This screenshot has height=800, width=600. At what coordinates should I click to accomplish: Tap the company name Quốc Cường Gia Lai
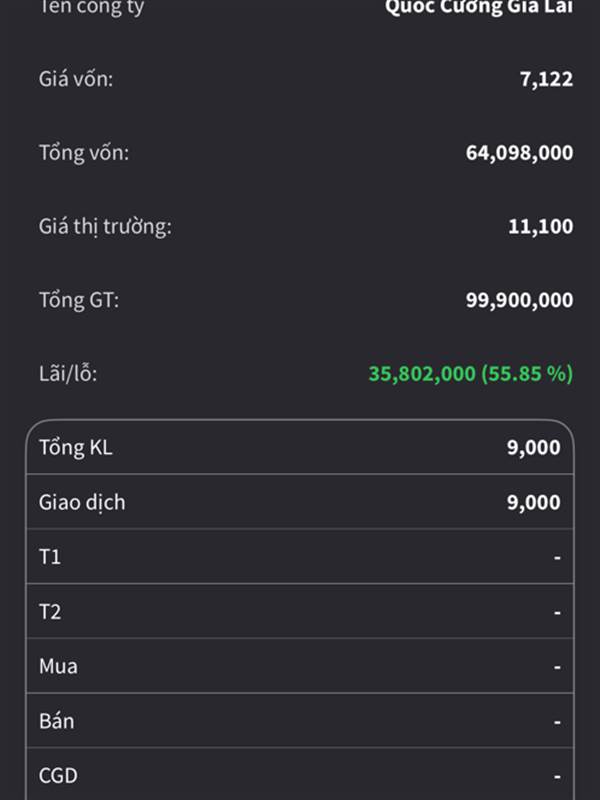coord(479,7)
